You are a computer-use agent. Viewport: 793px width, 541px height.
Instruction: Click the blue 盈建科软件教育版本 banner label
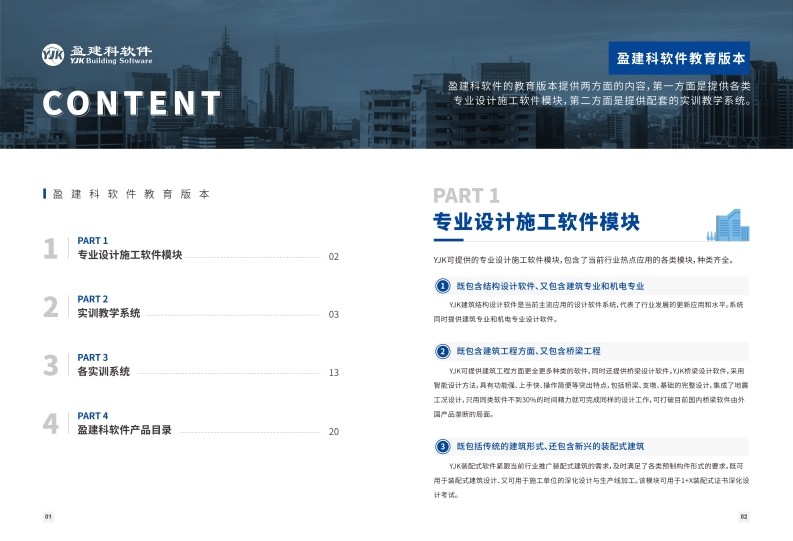680,59
